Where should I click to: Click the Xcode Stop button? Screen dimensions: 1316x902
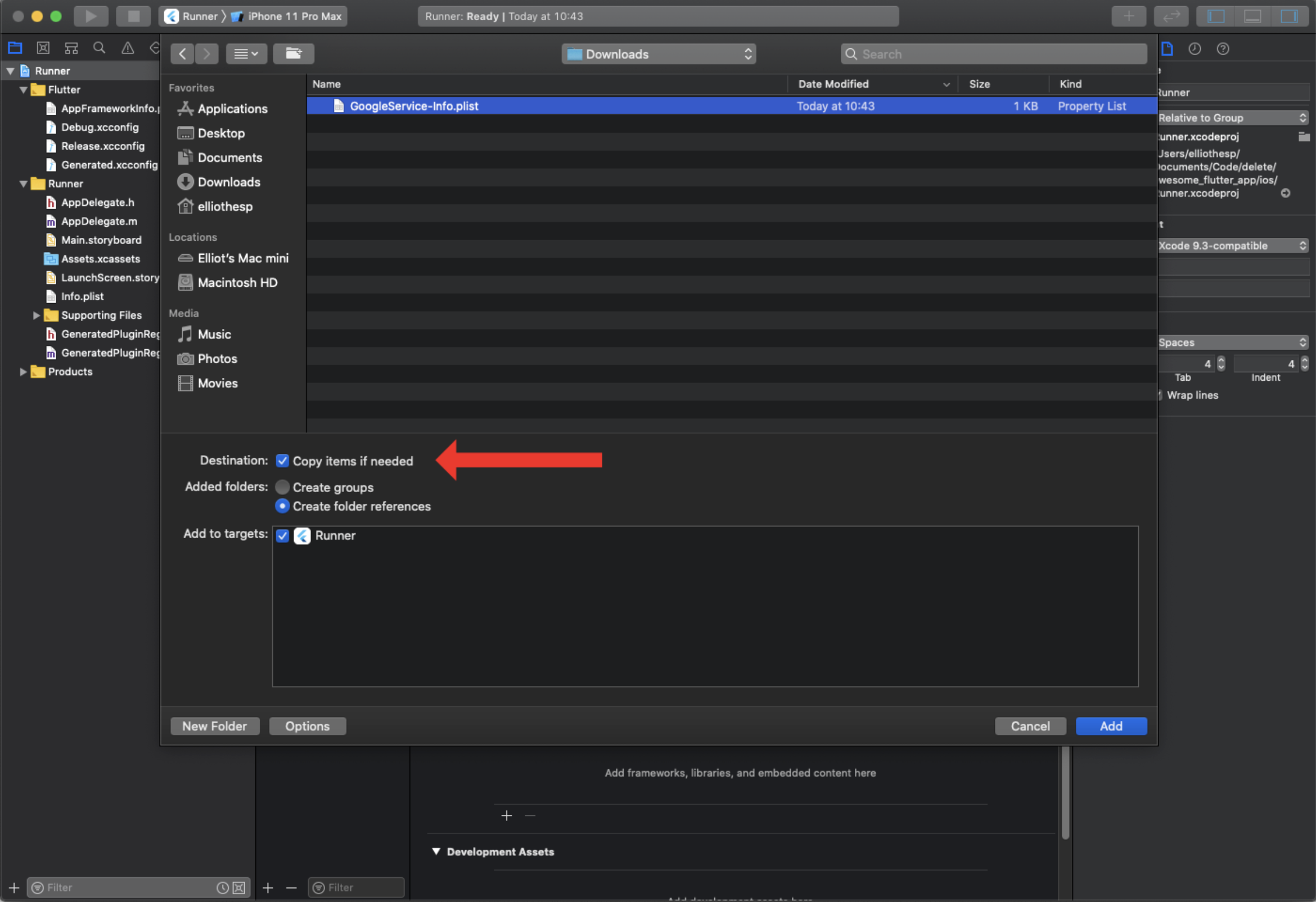(x=133, y=16)
